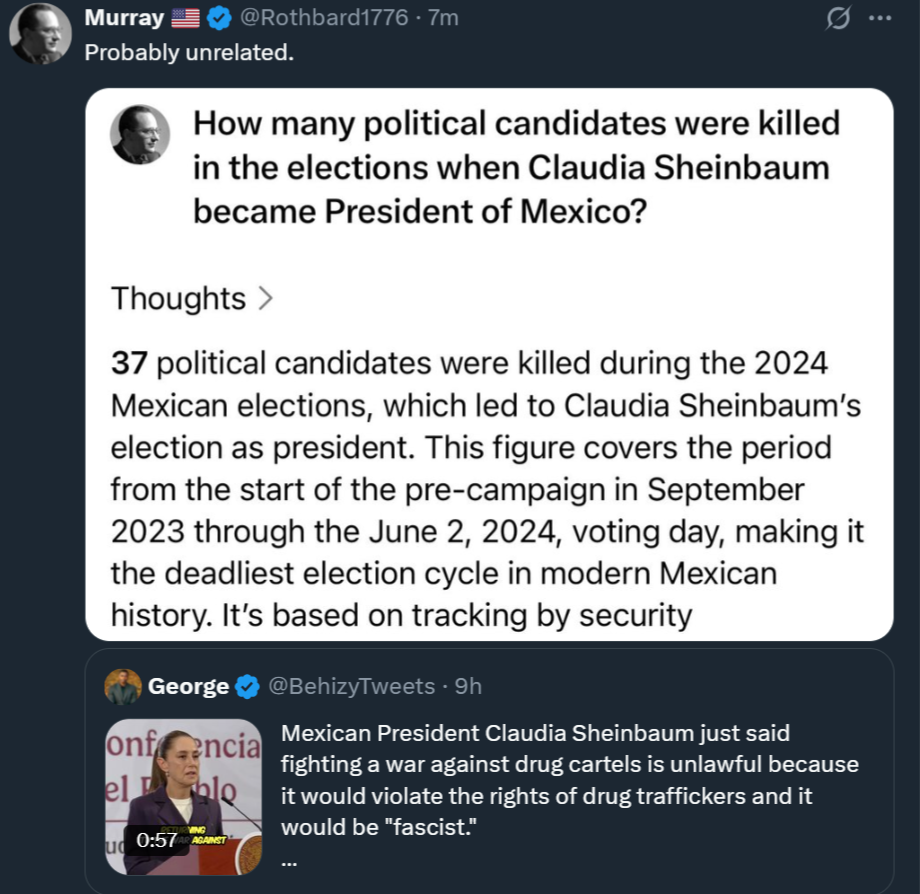Click Murray's profile avatar at top left

click(x=40, y=33)
